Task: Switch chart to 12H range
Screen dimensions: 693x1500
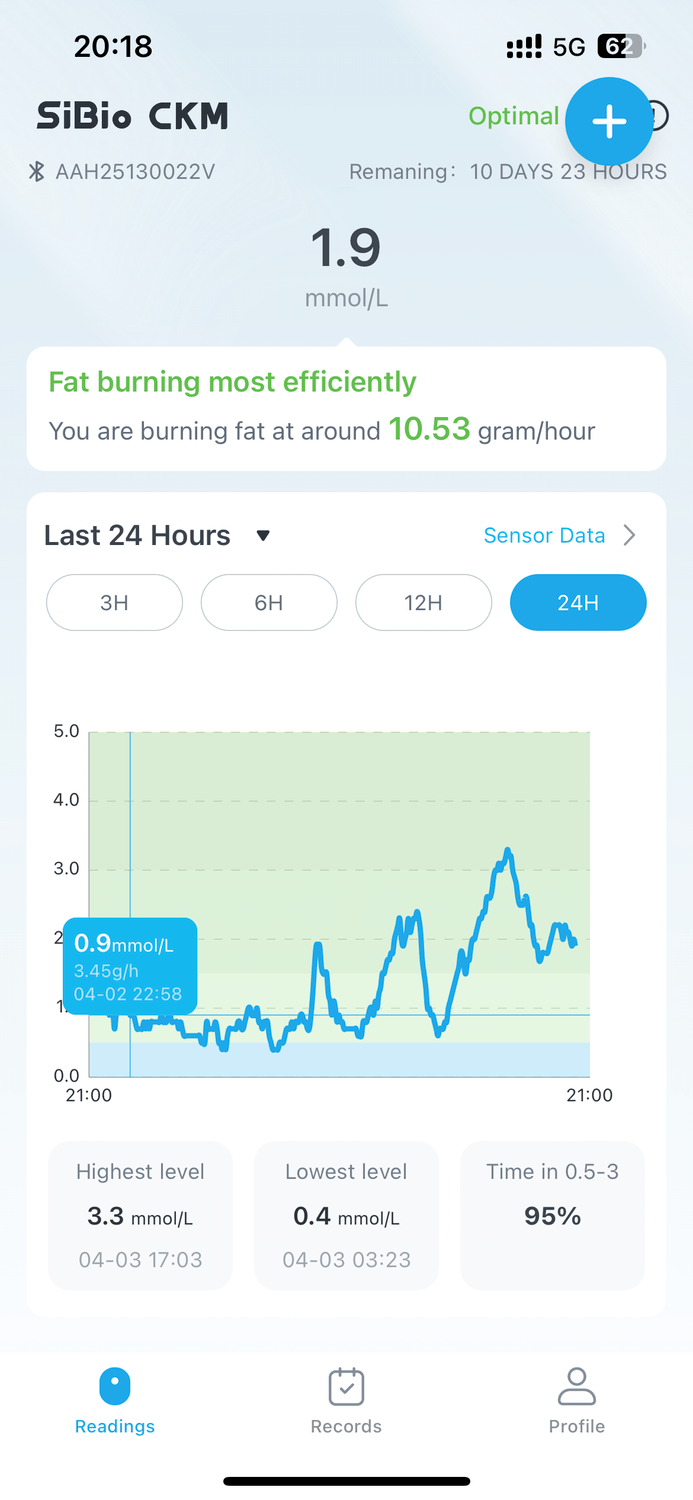Action: [423, 602]
